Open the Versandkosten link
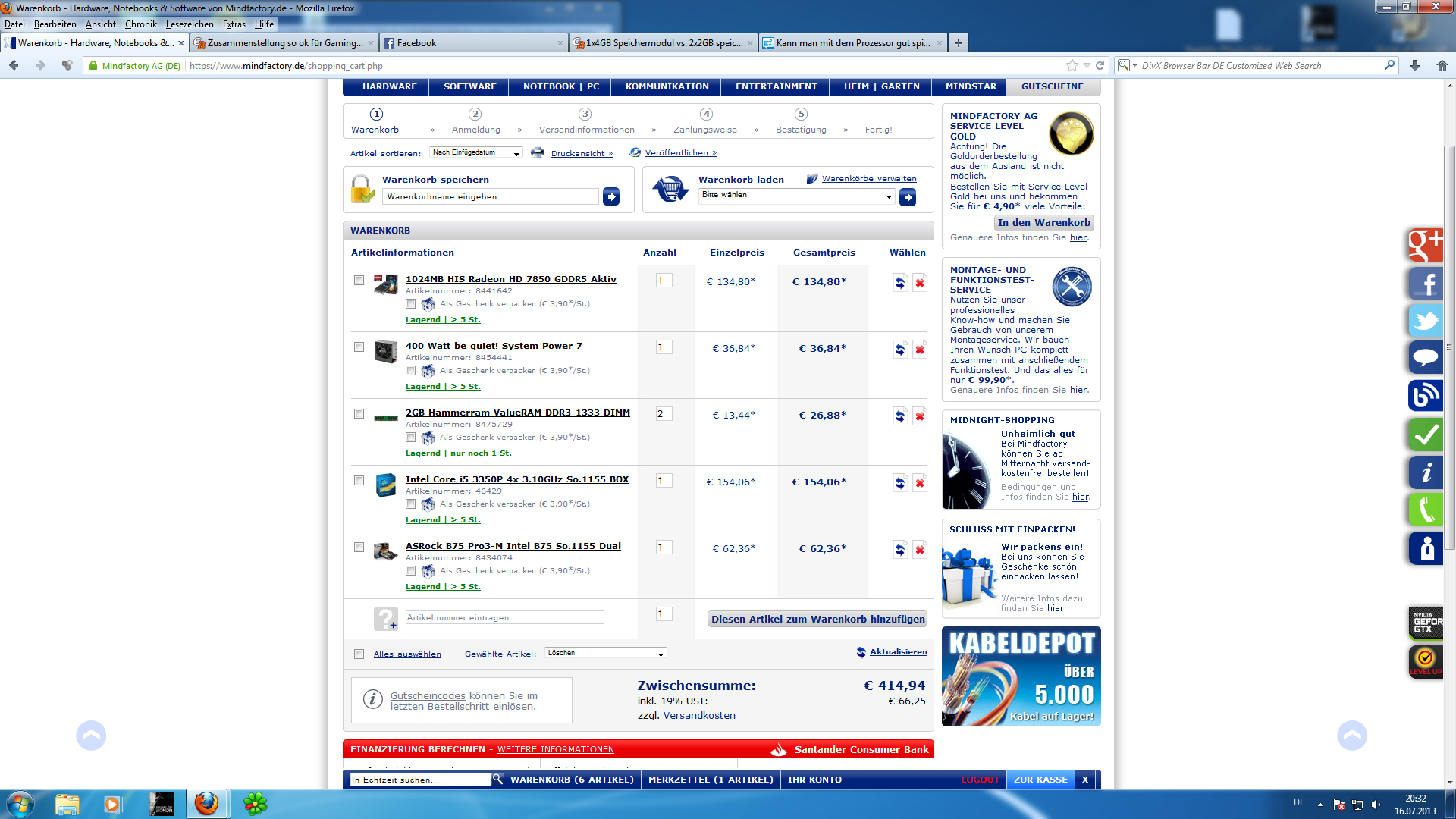 pyautogui.click(x=699, y=715)
